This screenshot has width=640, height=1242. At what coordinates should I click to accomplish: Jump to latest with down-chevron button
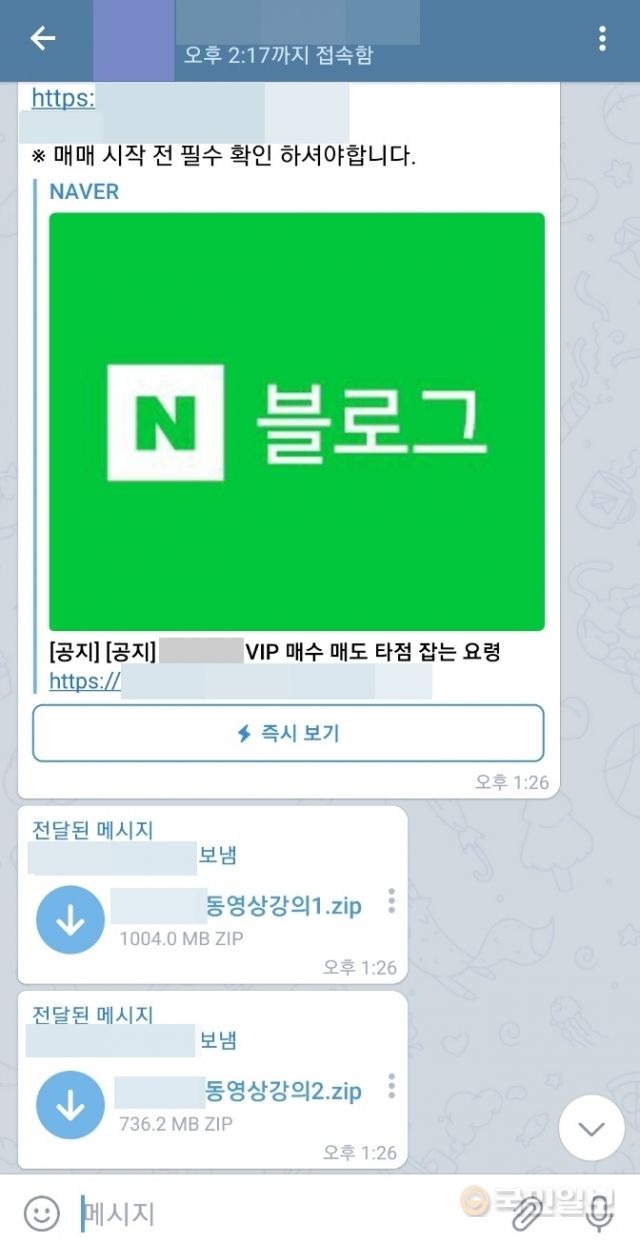pos(591,1129)
